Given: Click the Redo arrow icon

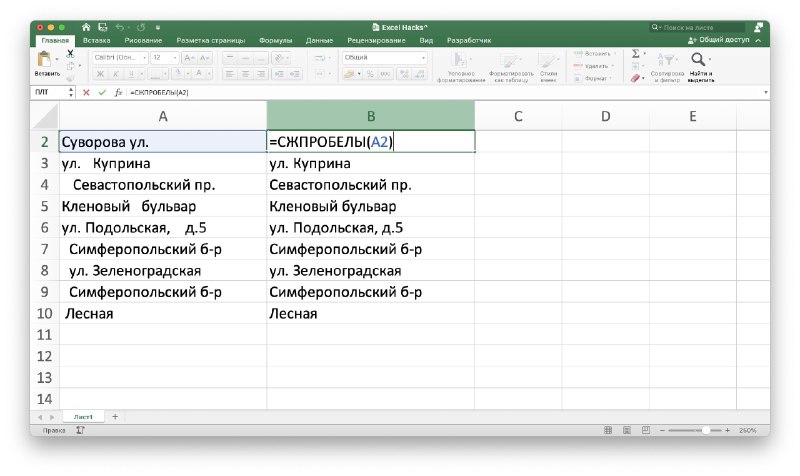Looking at the screenshot, I should pos(141,27).
